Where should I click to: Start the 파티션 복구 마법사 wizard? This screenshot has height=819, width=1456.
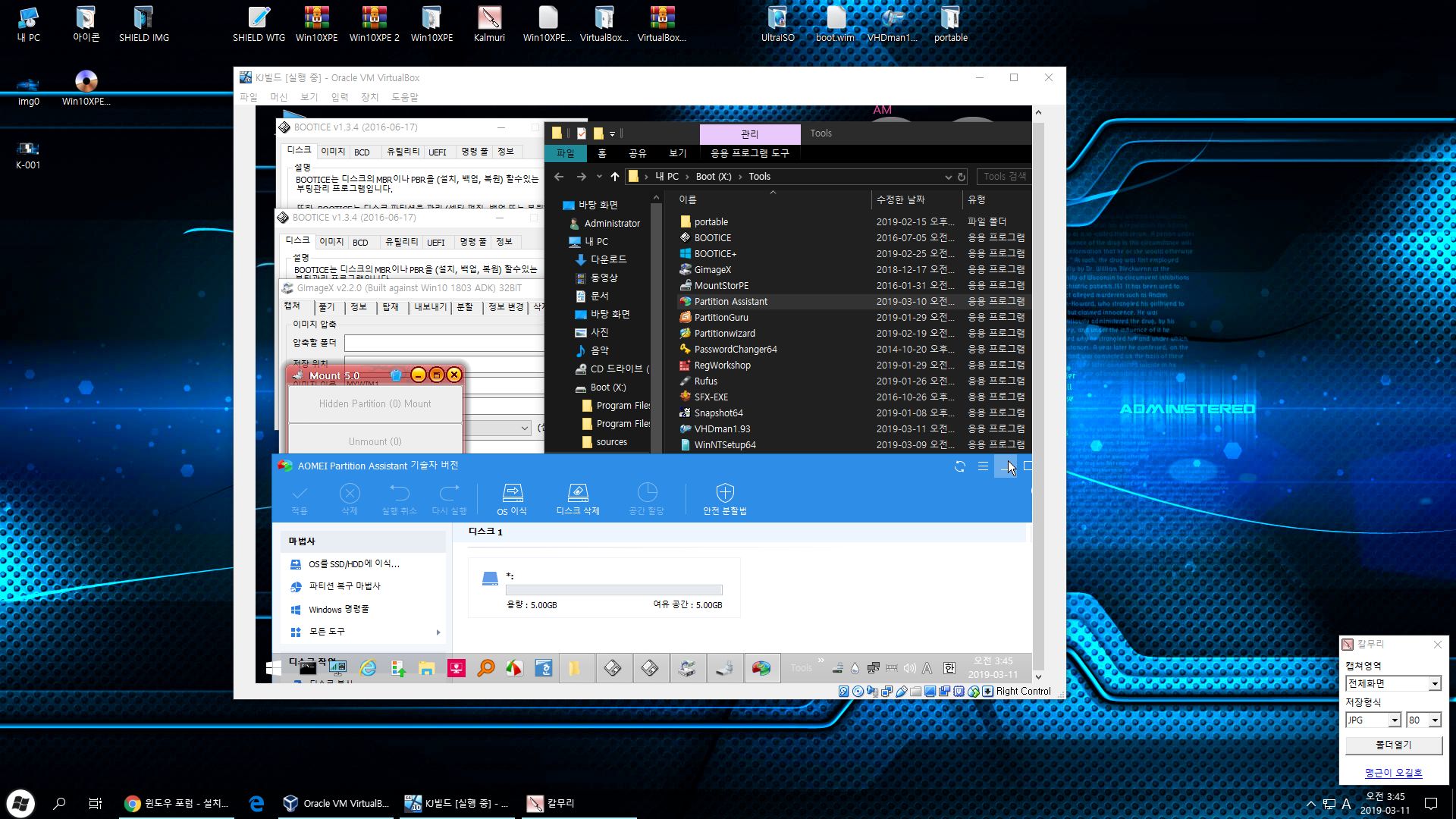pos(344,586)
